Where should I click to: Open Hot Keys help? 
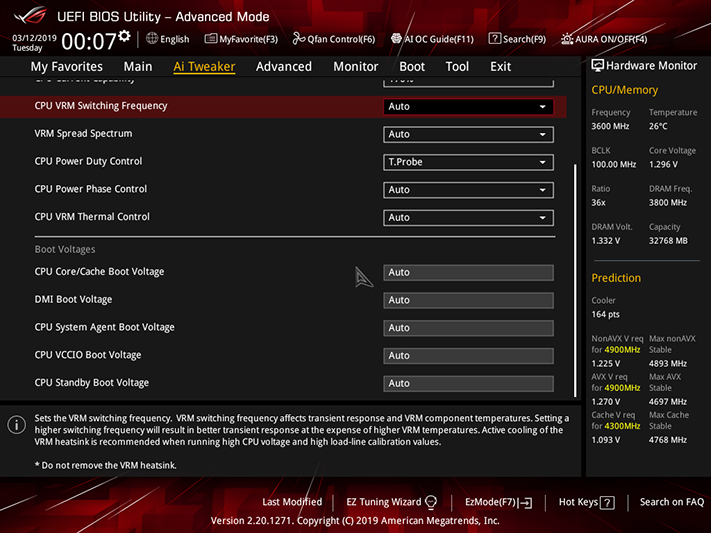point(586,502)
